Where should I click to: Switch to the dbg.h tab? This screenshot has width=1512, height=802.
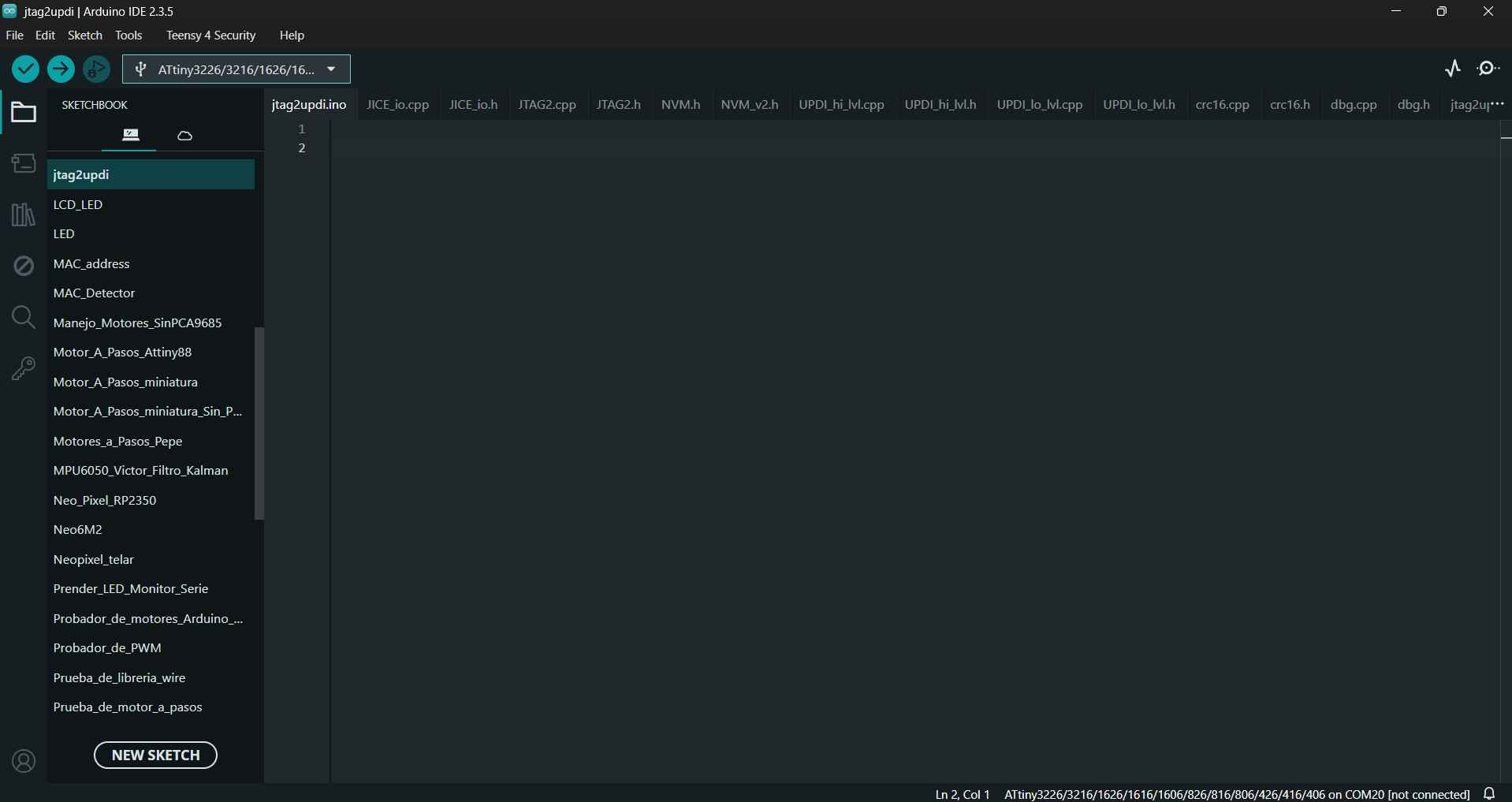pos(1413,104)
